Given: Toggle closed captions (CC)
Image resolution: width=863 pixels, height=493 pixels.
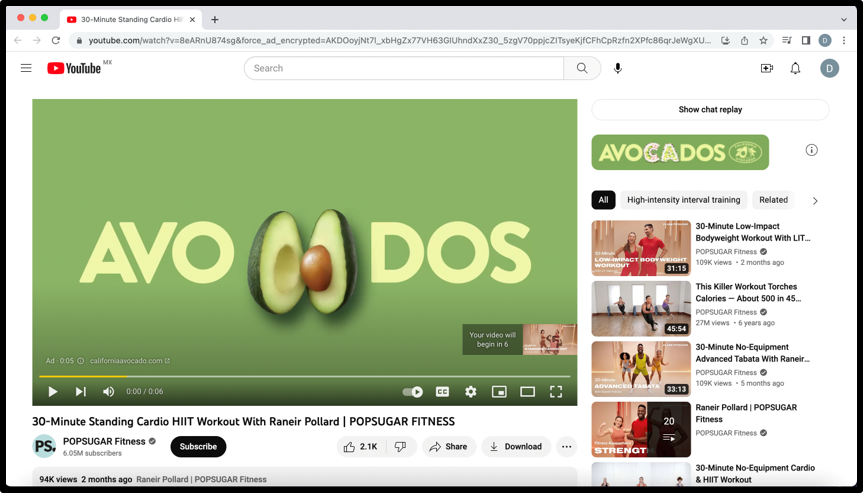Looking at the screenshot, I should (442, 392).
